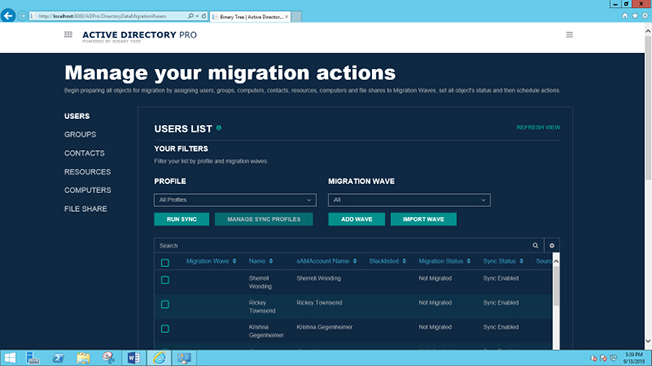Sort by Blacklisted column arrows

coord(404,261)
